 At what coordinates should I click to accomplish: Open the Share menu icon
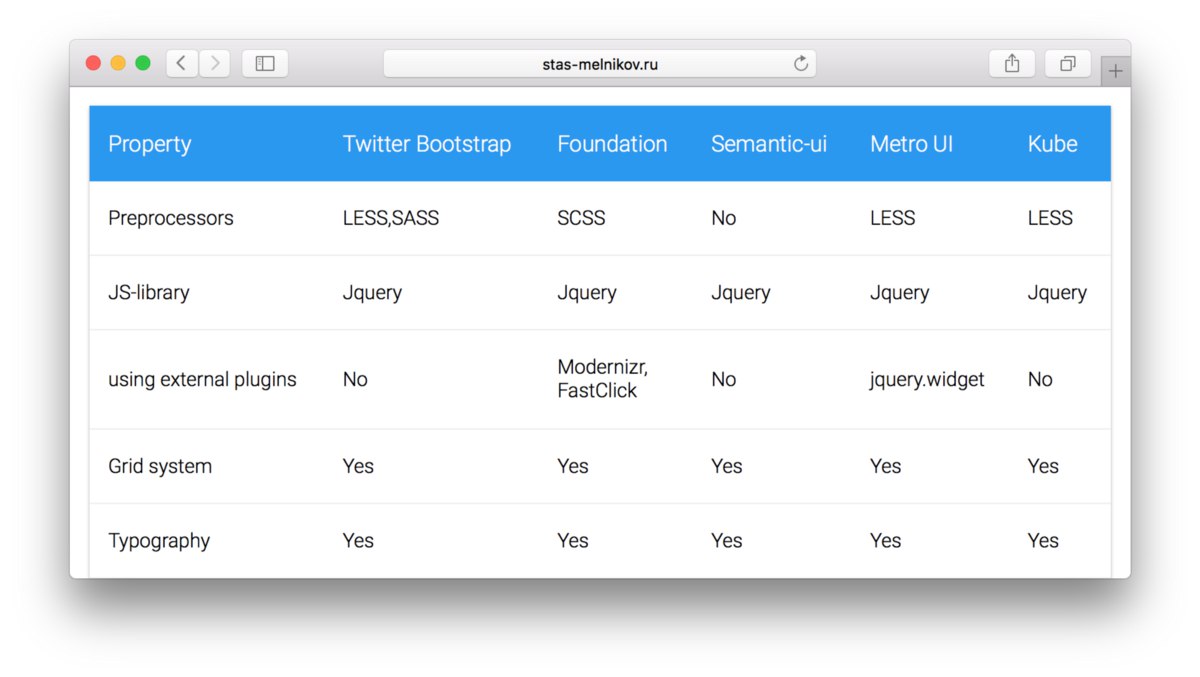point(1012,64)
